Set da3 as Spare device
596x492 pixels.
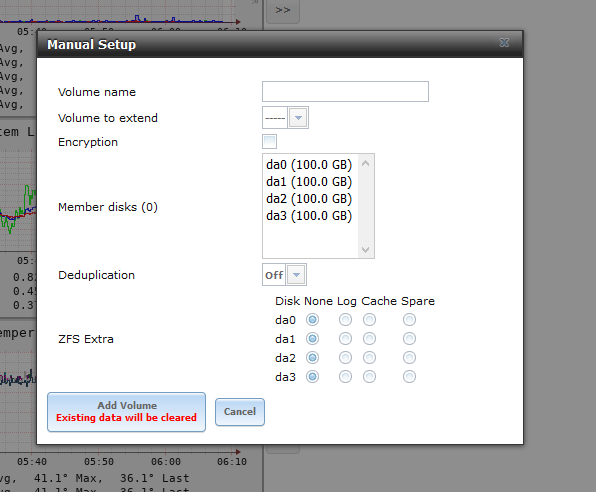point(409,377)
